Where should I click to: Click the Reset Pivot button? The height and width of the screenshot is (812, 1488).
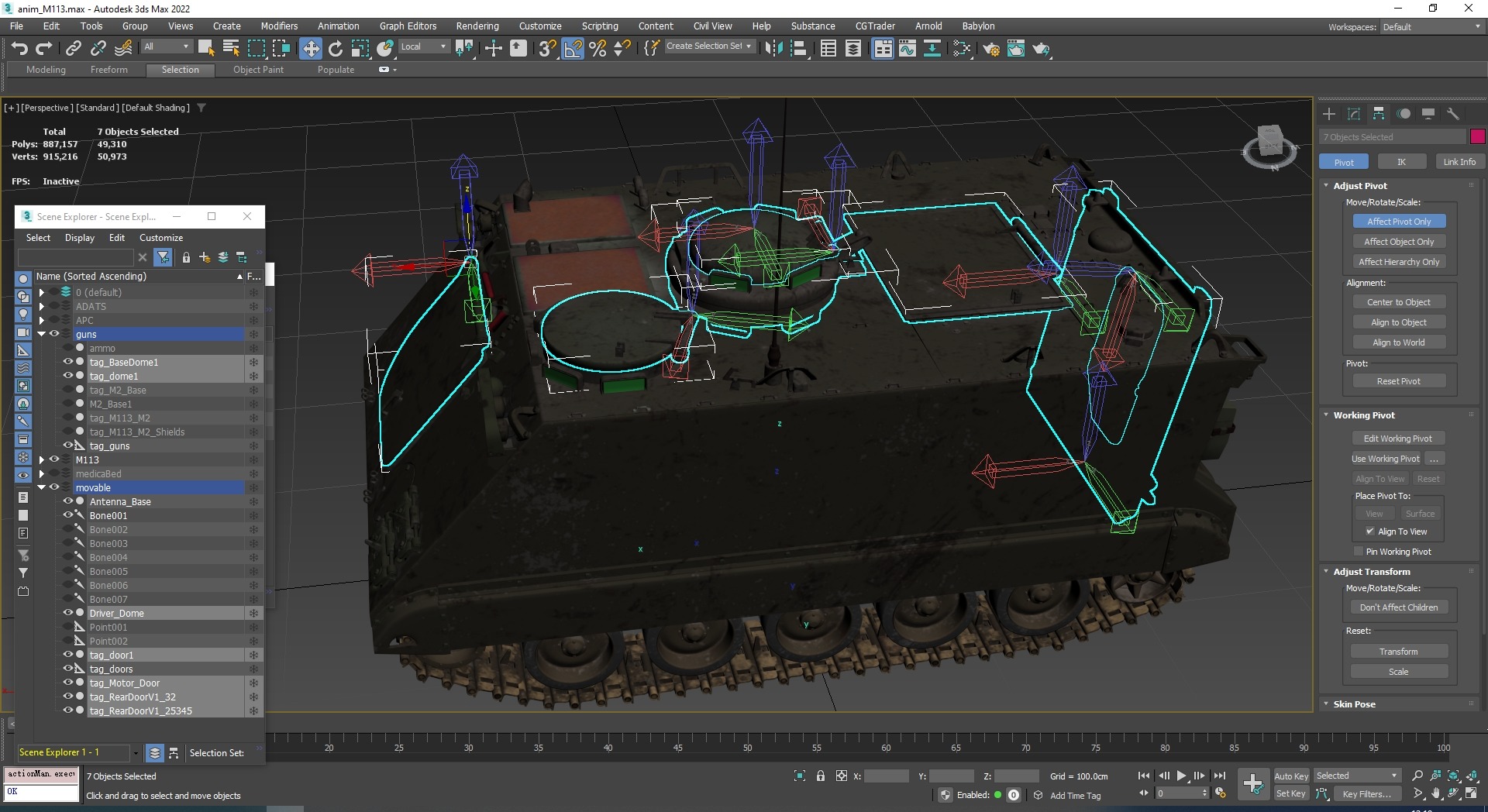click(x=1399, y=381)
